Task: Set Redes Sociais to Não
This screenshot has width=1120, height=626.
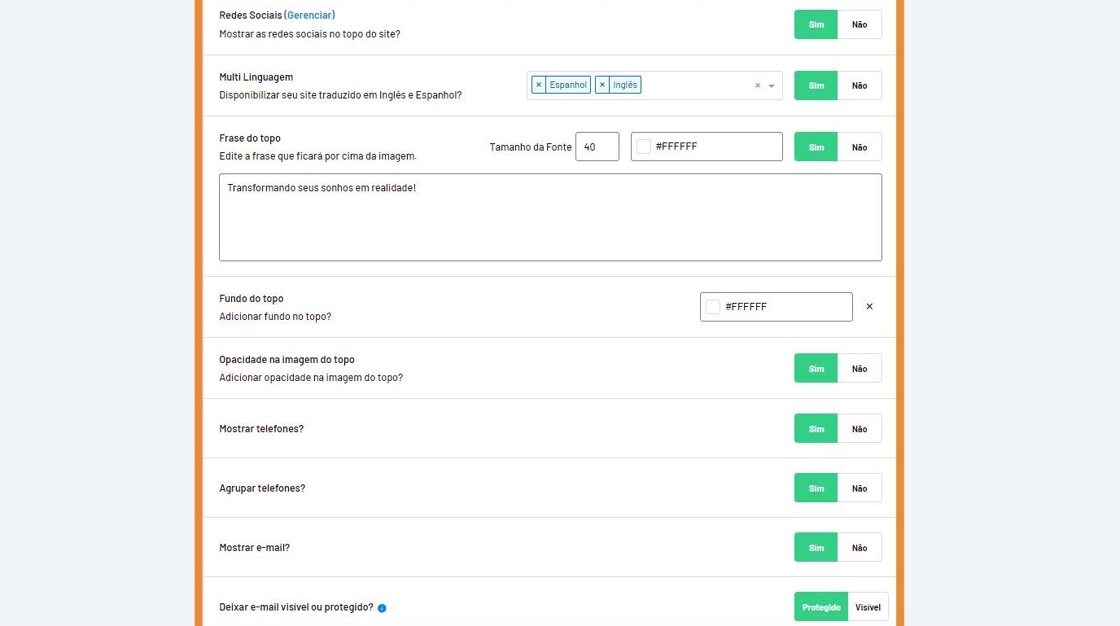Action: pyautogui.click(x=859, y=25)
